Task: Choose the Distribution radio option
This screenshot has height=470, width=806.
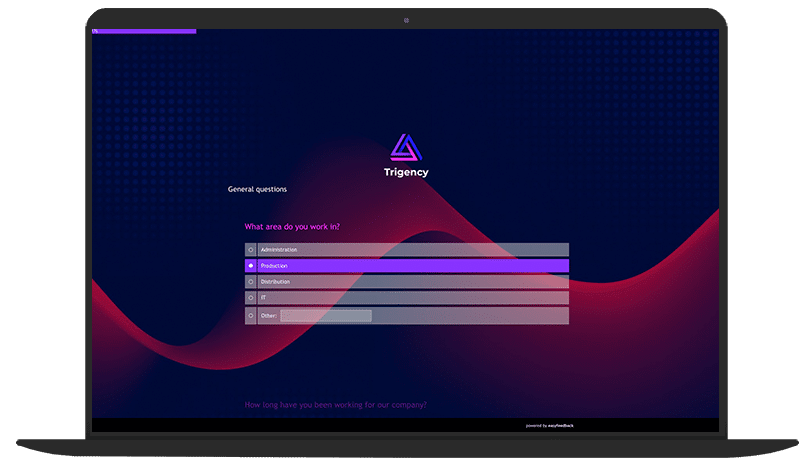Action: [x=251, y=282]
